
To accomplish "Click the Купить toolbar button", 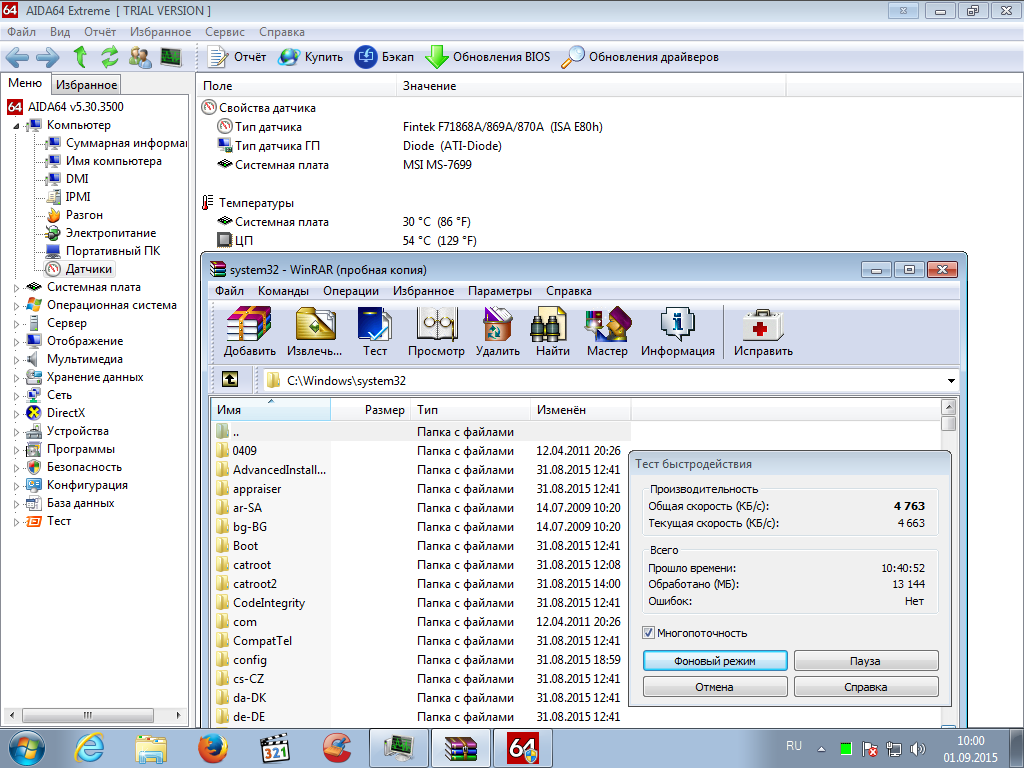I will click(x=310, y=57).
